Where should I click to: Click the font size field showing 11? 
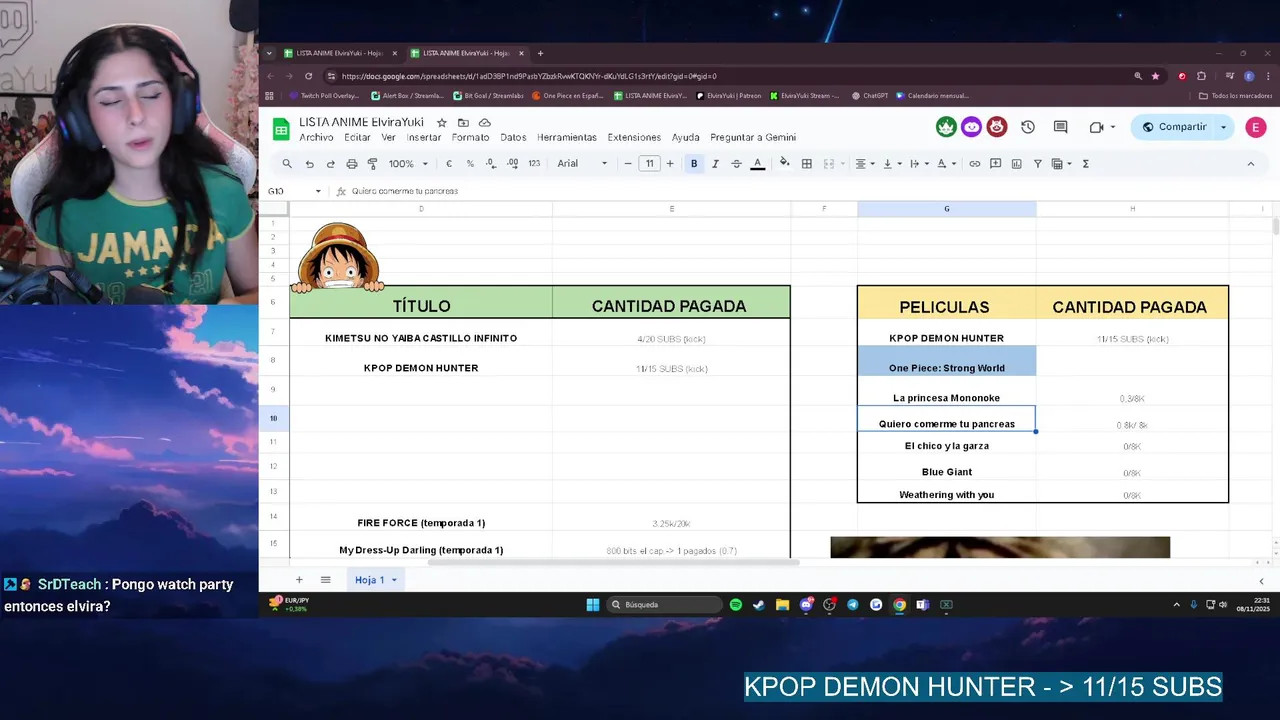pos(649,164)
